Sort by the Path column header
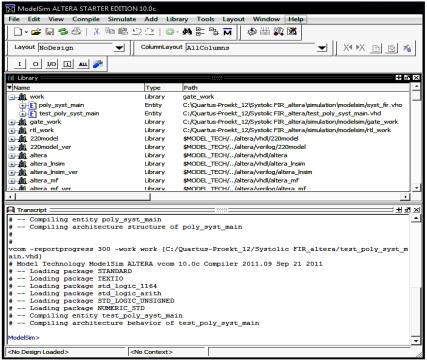427x360 pixels. (x=296, y=87)
